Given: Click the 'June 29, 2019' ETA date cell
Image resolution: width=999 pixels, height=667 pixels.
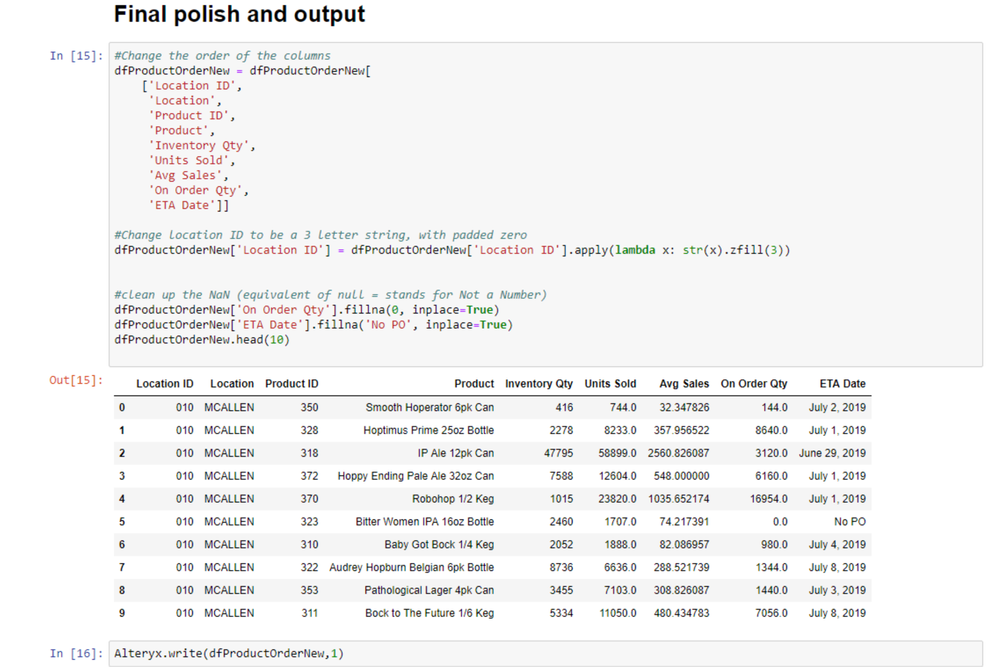Looking at the screenshot, I should (832, 453).
